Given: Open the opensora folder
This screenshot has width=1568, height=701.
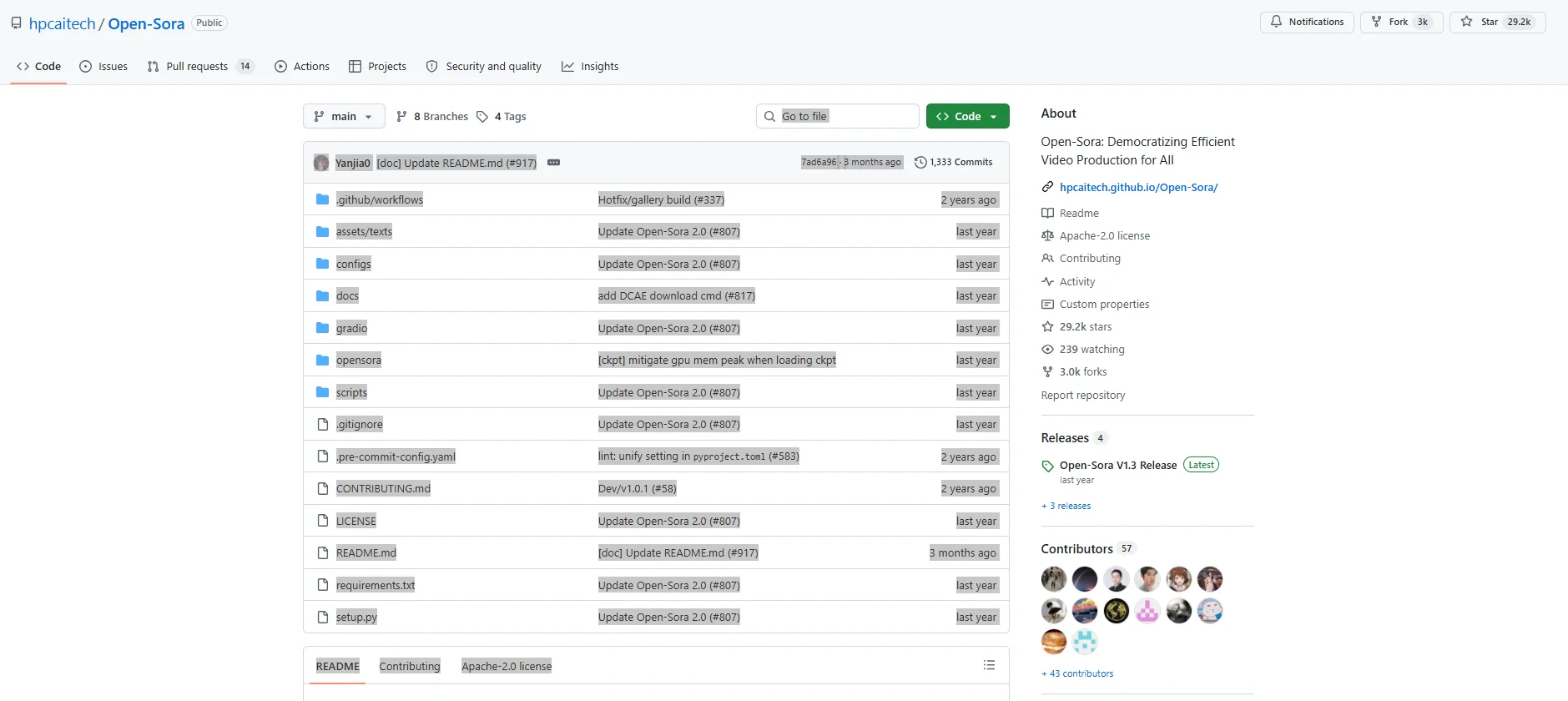Looking at the screenshot, I should (359, 361).
